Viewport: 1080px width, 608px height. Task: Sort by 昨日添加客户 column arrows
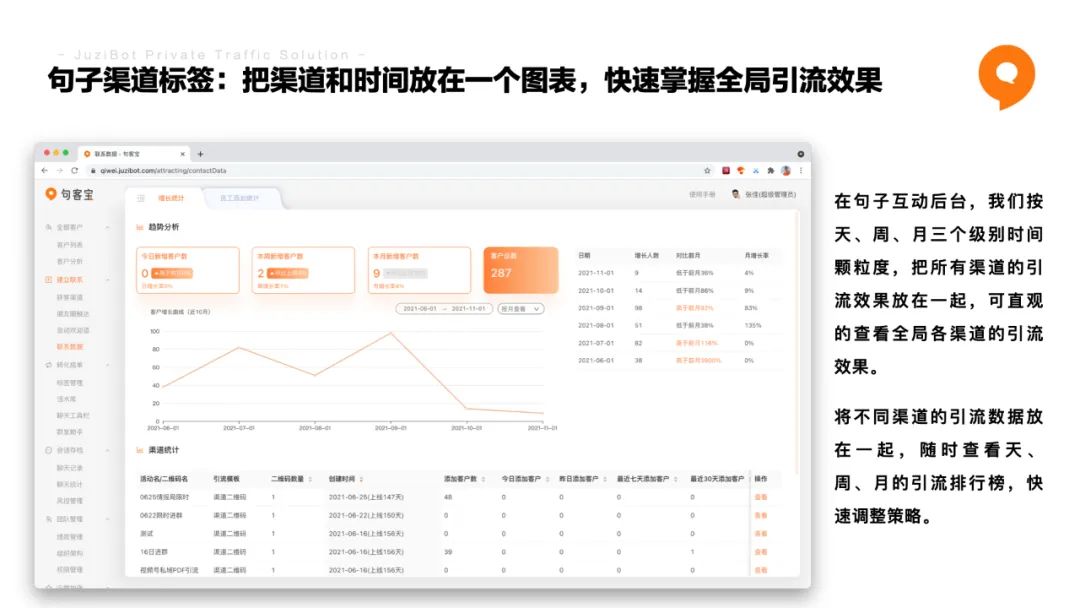click(605, 479)
